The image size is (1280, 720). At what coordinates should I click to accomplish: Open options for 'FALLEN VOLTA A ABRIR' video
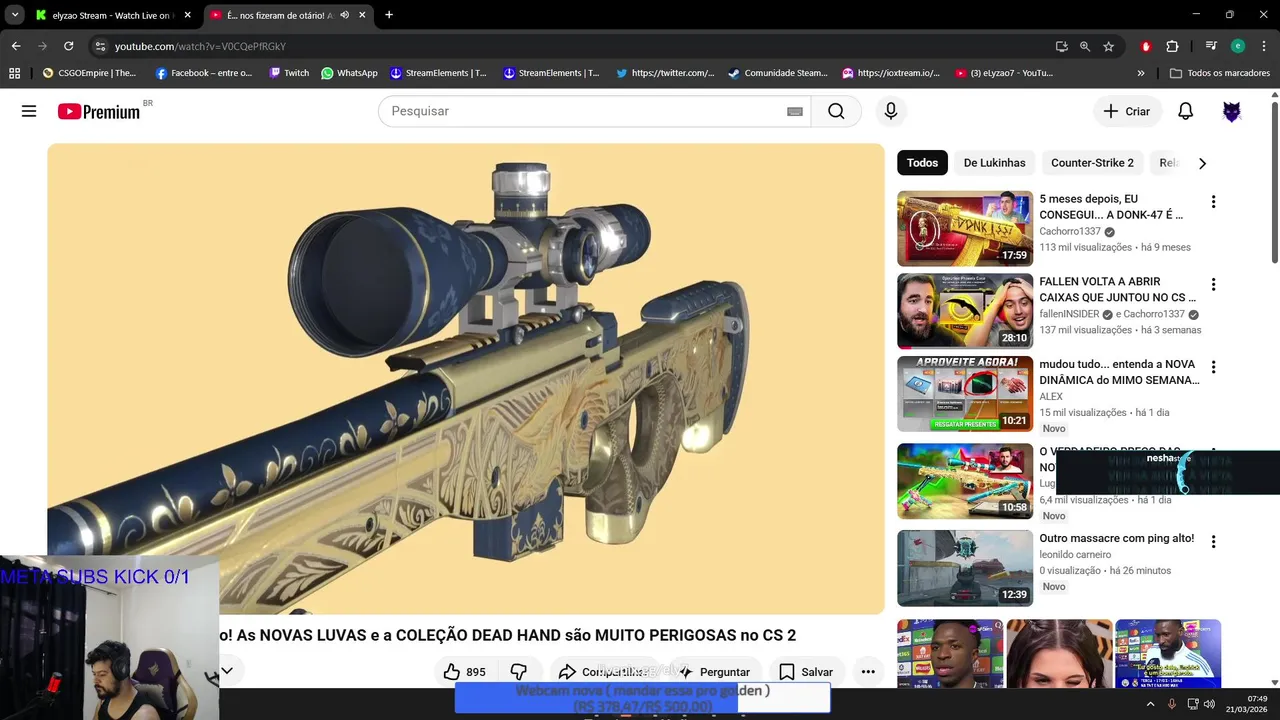tap(1213, 285)
